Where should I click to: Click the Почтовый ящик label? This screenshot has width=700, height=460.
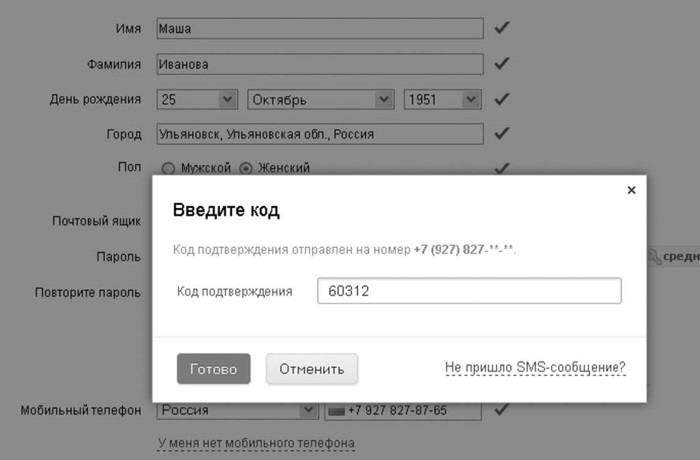pos(96,221)
